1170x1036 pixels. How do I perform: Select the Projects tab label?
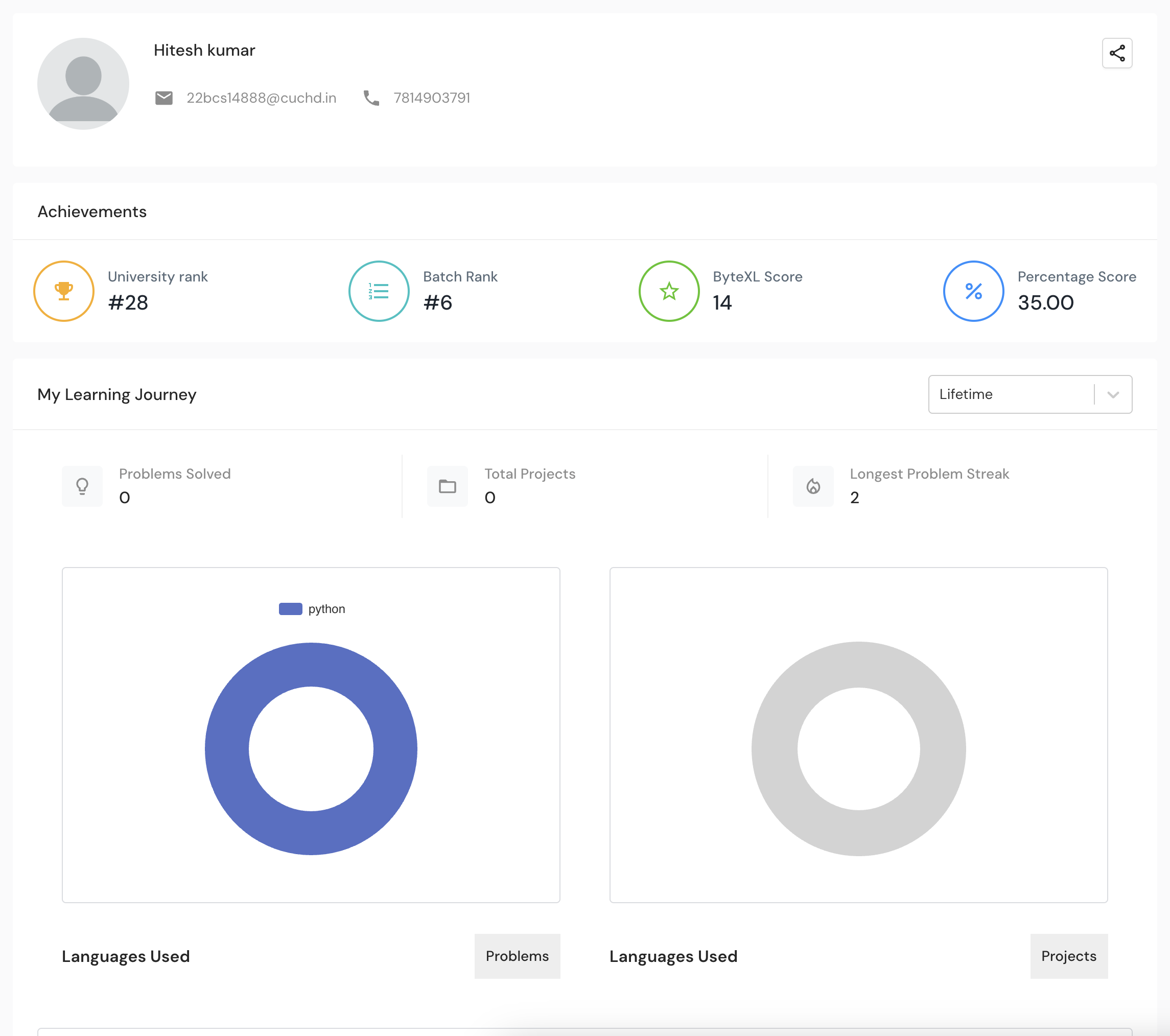click(1068, 956)
